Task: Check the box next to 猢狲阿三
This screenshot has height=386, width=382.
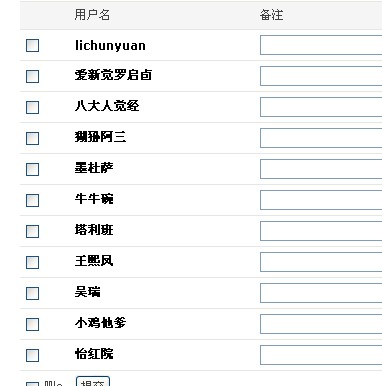Action: pyautogui.click(x=32, y=138)
